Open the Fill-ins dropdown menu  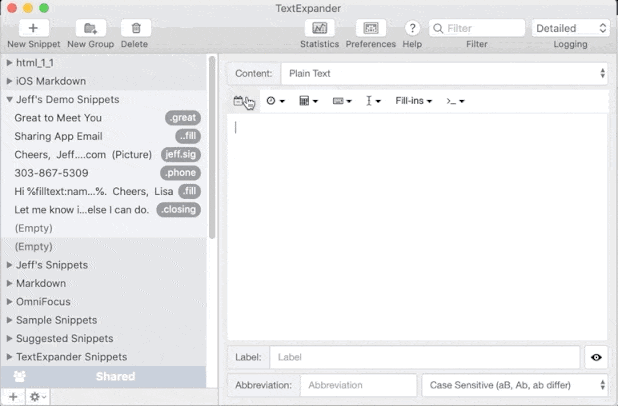click(413, 101)
